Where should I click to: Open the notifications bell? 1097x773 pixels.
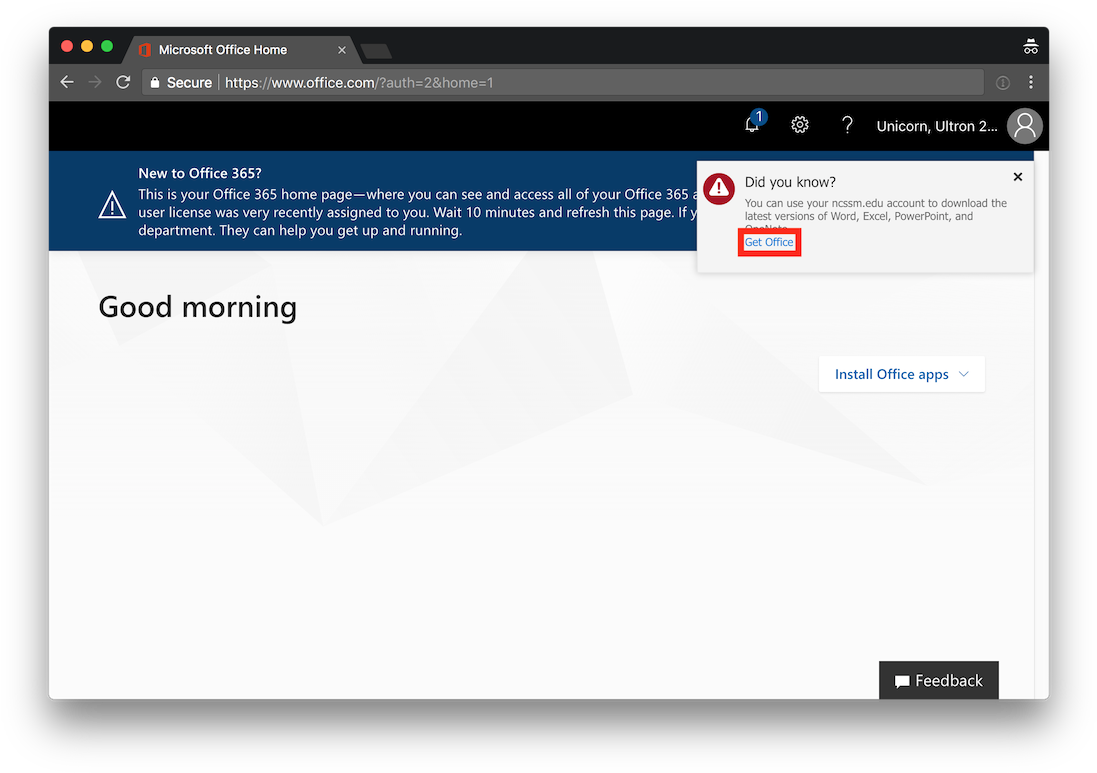pos(752,125)
